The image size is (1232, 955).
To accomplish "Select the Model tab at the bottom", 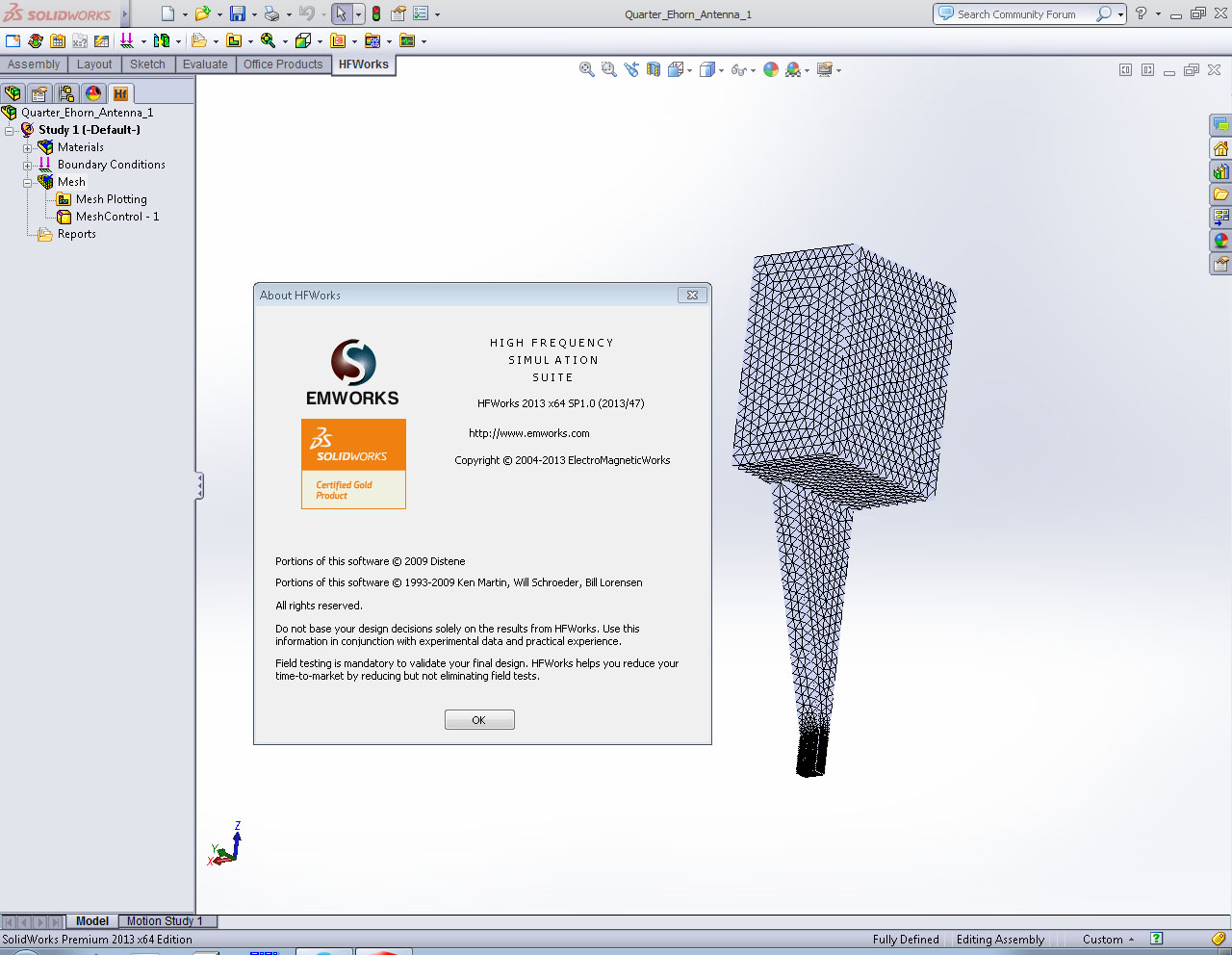I will (x=92, y=921).
